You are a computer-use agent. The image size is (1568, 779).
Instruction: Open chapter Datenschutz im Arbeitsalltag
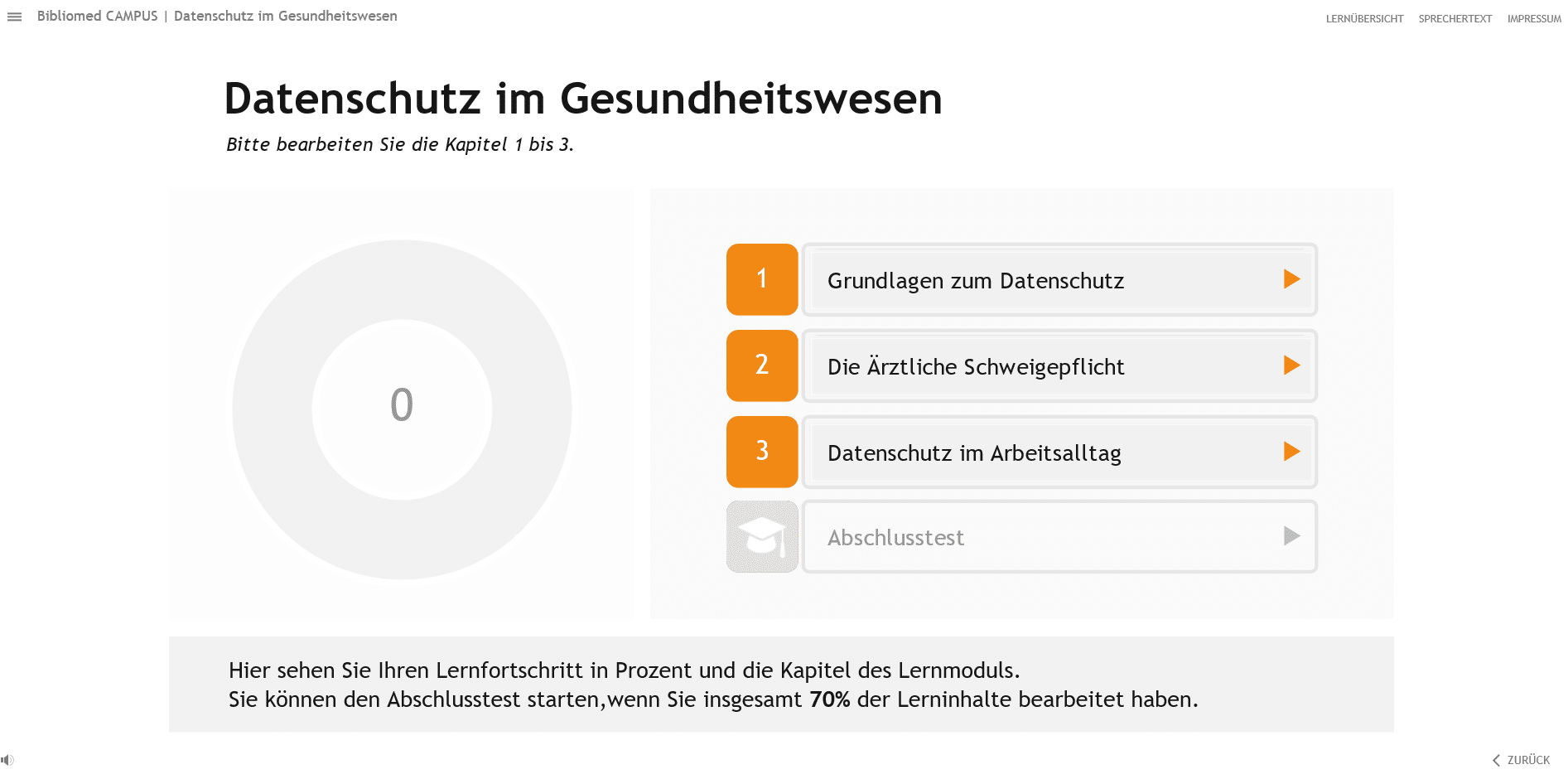[x=1059, y=452]
